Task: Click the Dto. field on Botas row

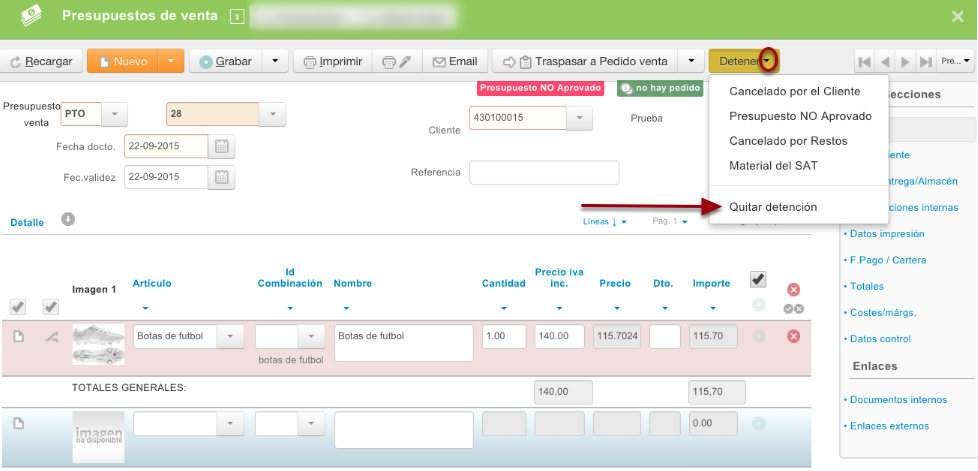Action: tap(665, 336)
